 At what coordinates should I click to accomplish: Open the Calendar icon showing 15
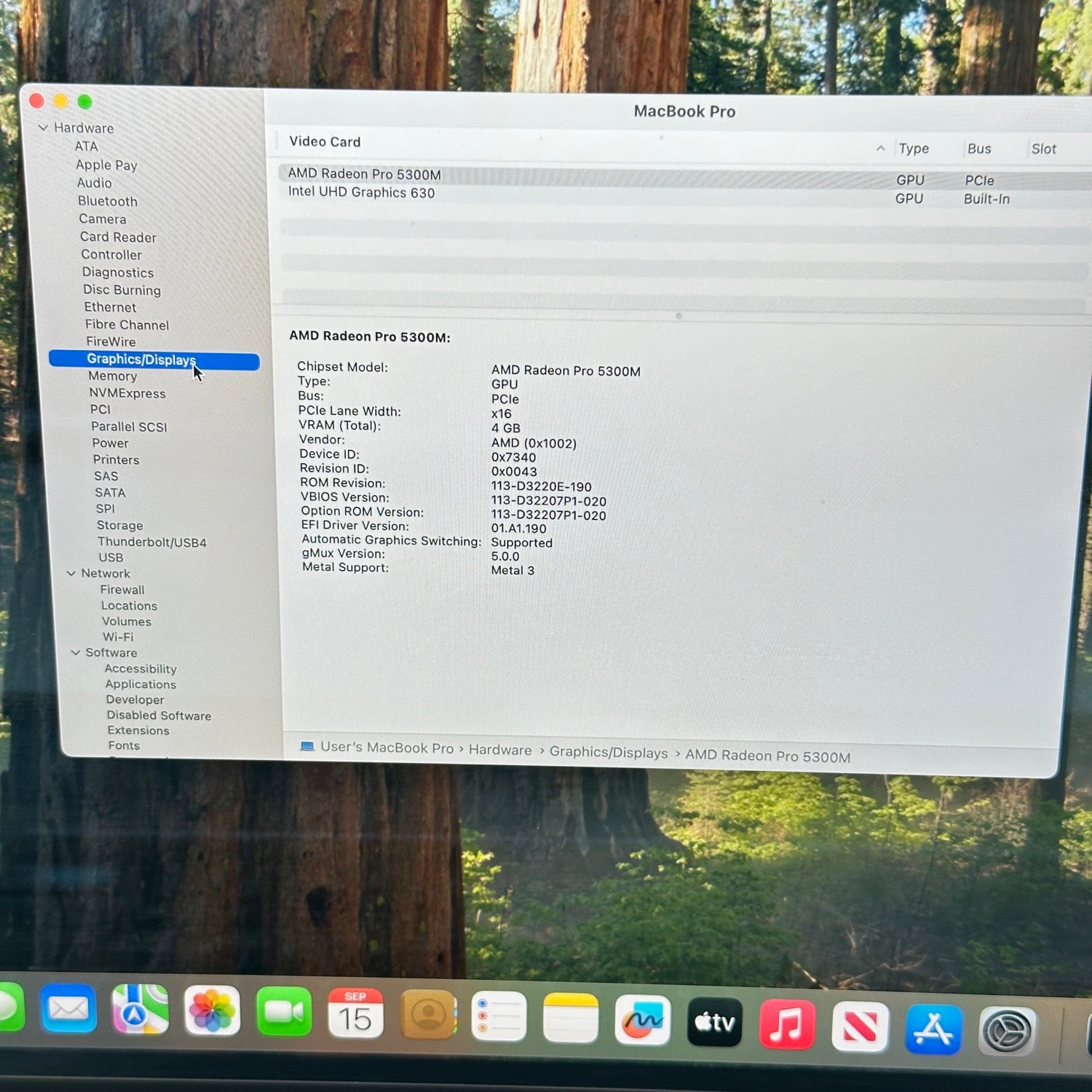click(x=355, y=1013)
